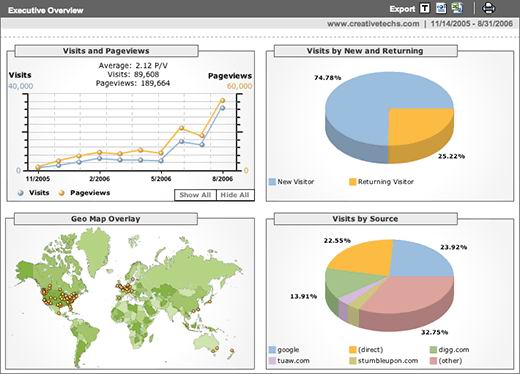The image size is (520, 374).
Task: Click the 60,000 Pageviews axis maximum
Action: (239, 86)
